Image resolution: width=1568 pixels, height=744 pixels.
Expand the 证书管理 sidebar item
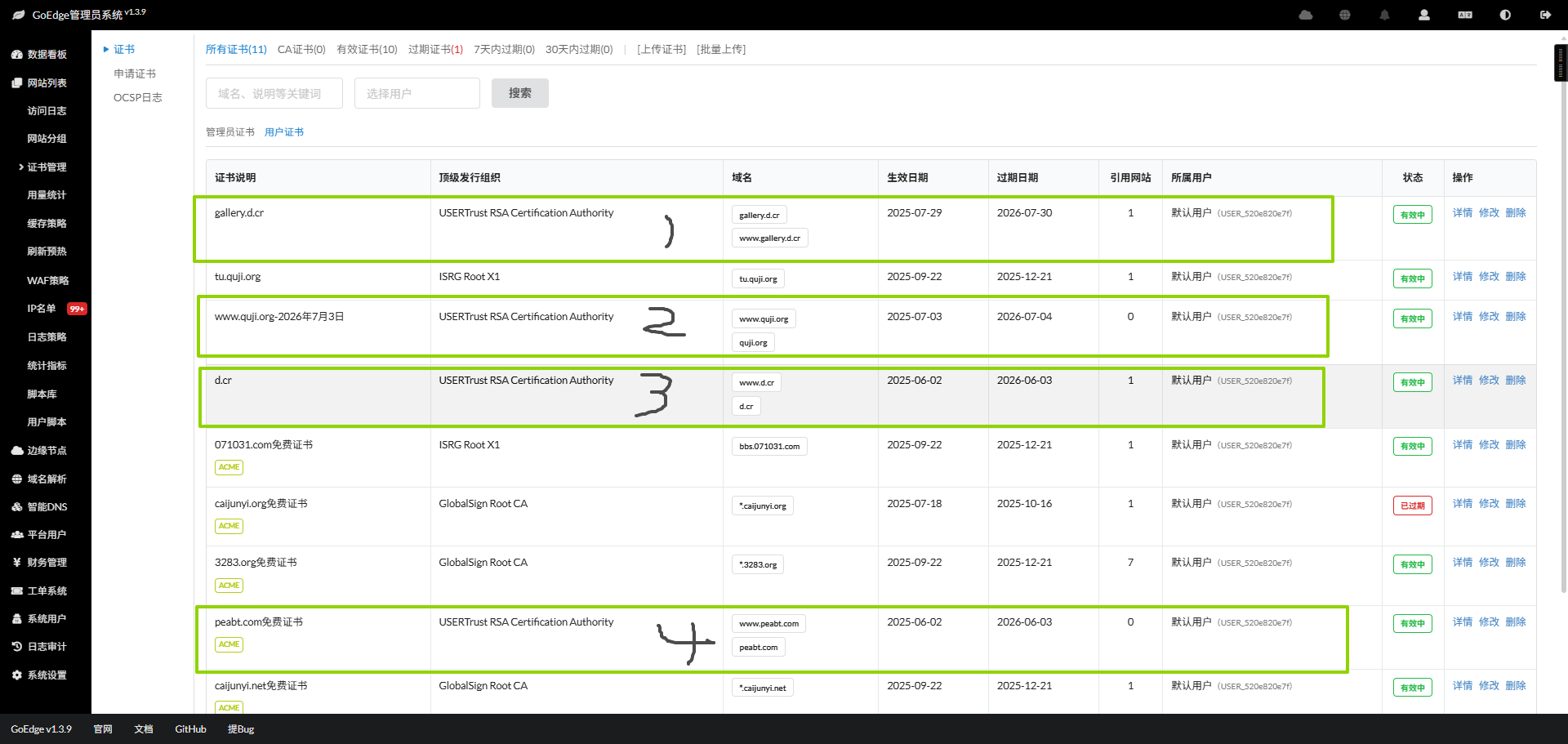tap(47, 167)
